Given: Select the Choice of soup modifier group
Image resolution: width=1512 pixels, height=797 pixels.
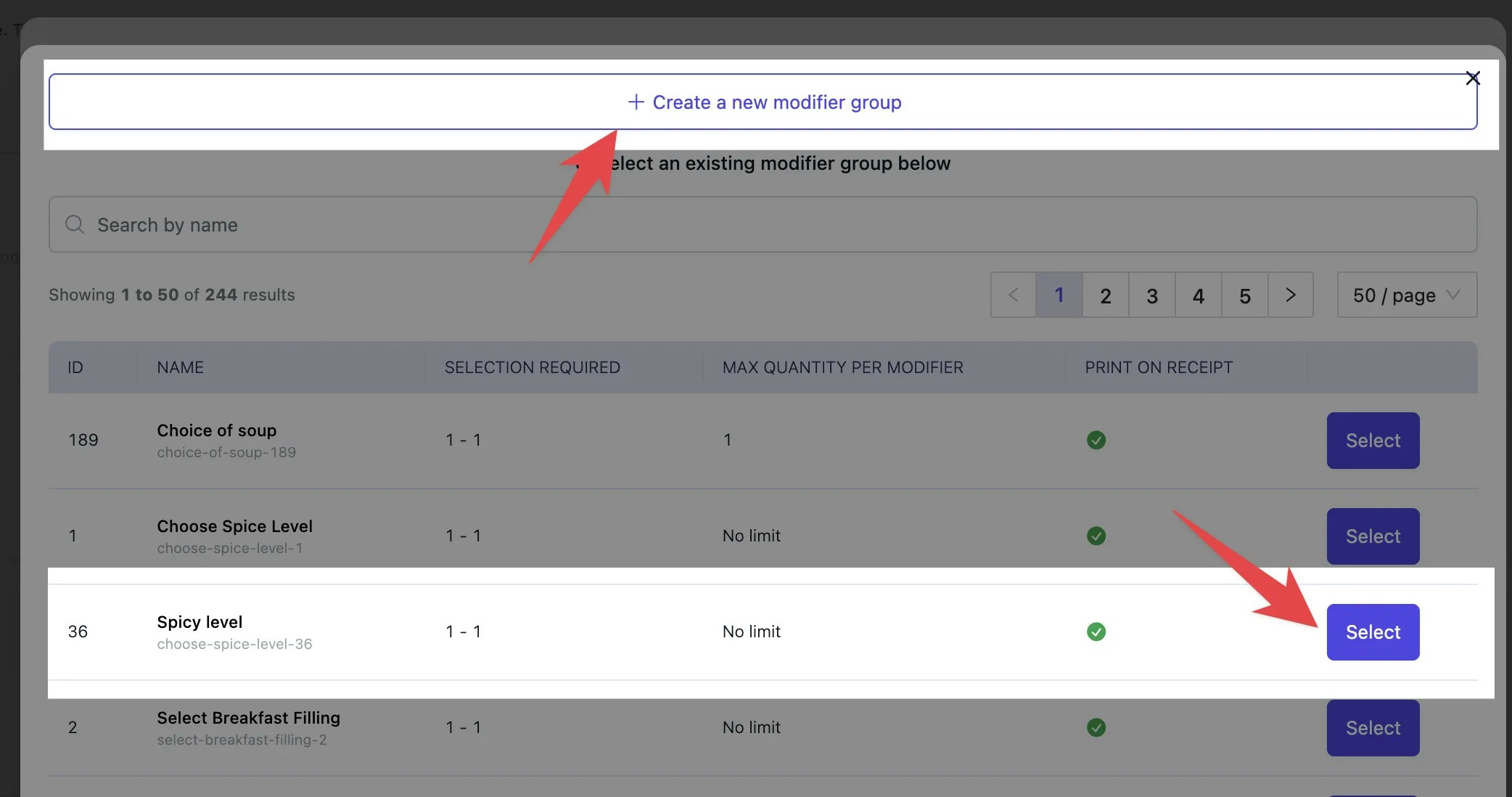Looking at the screenshot, I should point(1372,440).
